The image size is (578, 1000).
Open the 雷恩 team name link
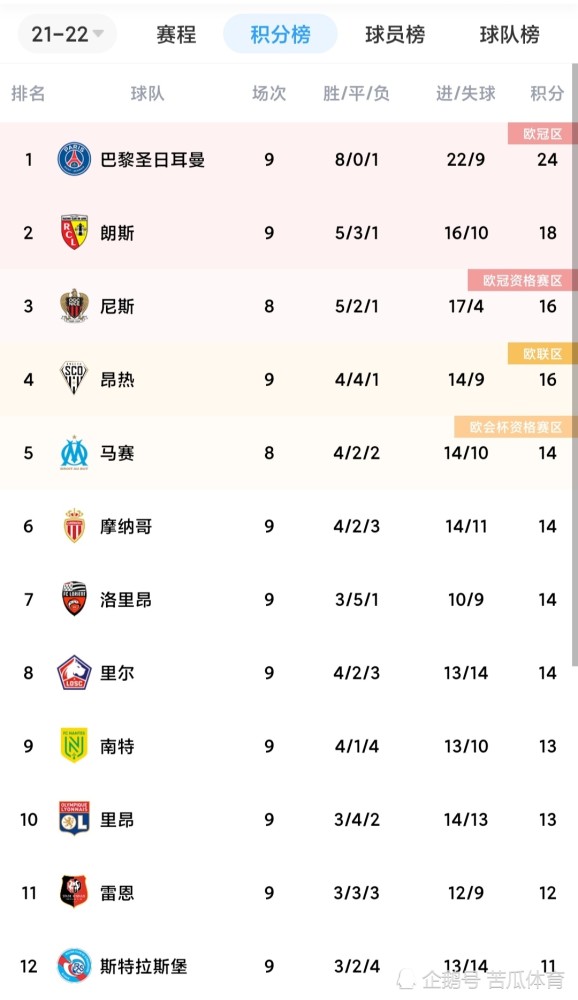tap(117, 893)
